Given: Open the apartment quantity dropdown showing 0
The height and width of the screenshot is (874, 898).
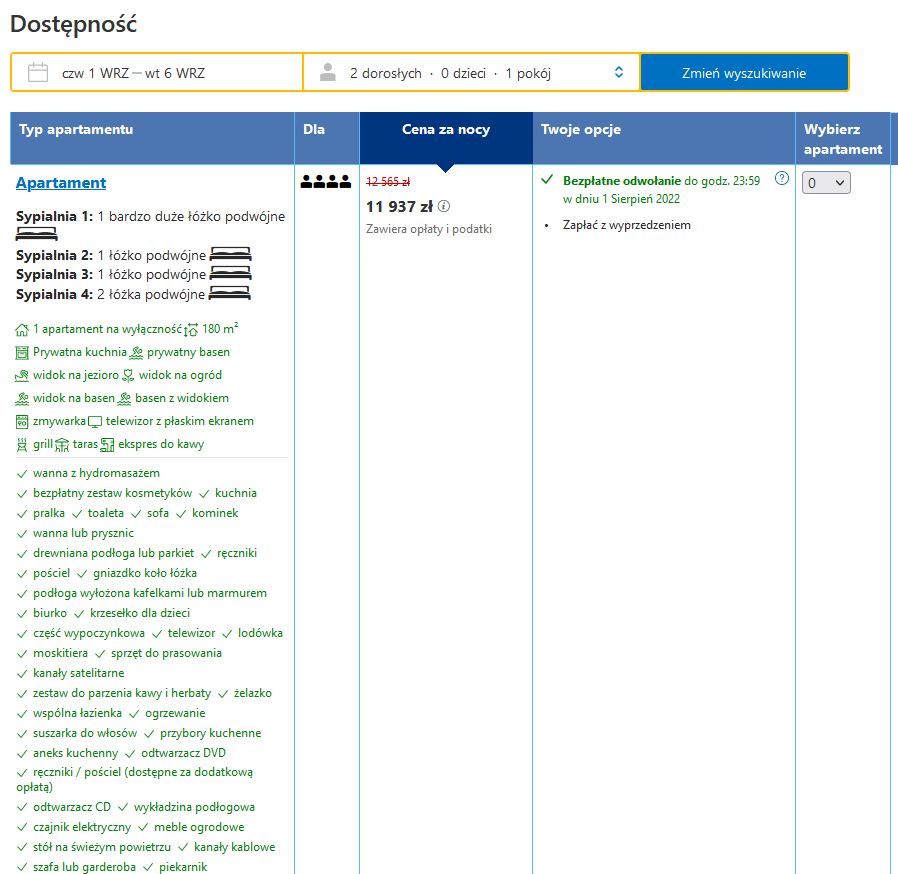Looking at the screenshot, I should tap(826, 183).
